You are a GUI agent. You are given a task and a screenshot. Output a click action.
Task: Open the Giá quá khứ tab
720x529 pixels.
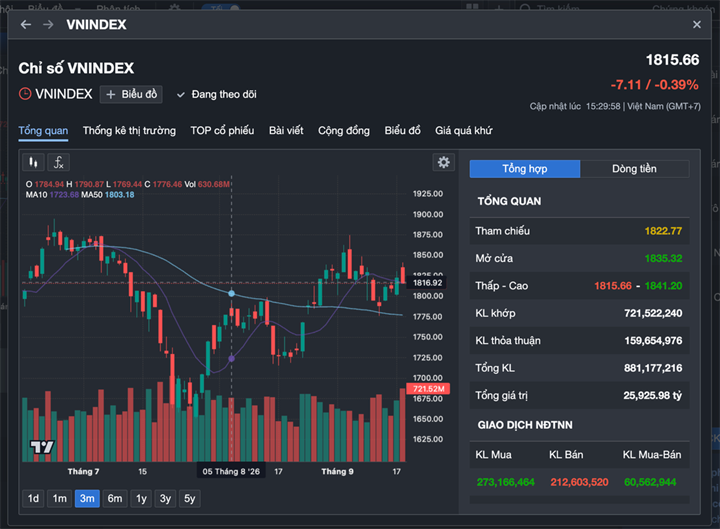coord(463,131)
